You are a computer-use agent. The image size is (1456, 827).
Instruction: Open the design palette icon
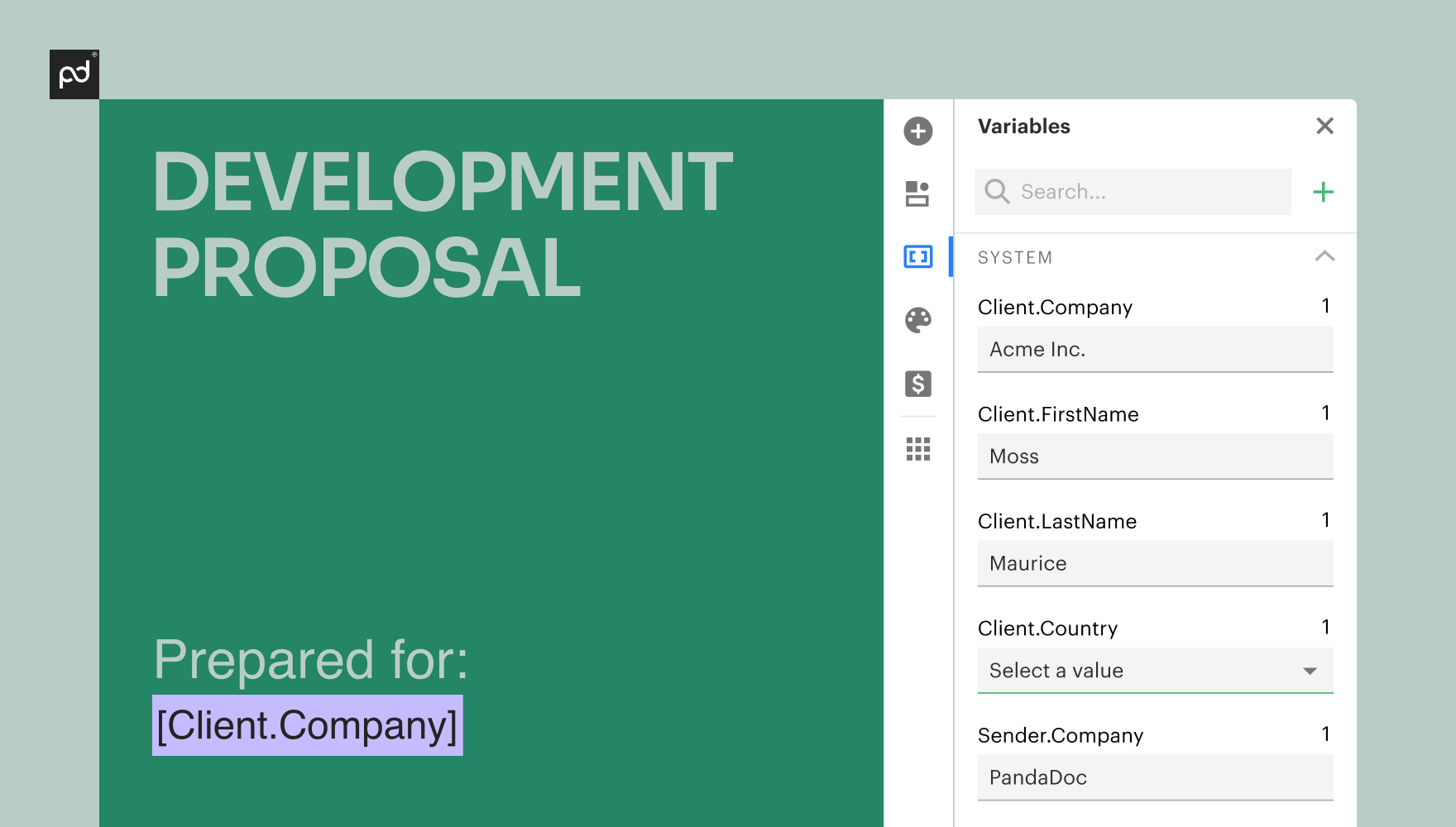(917, 320)
